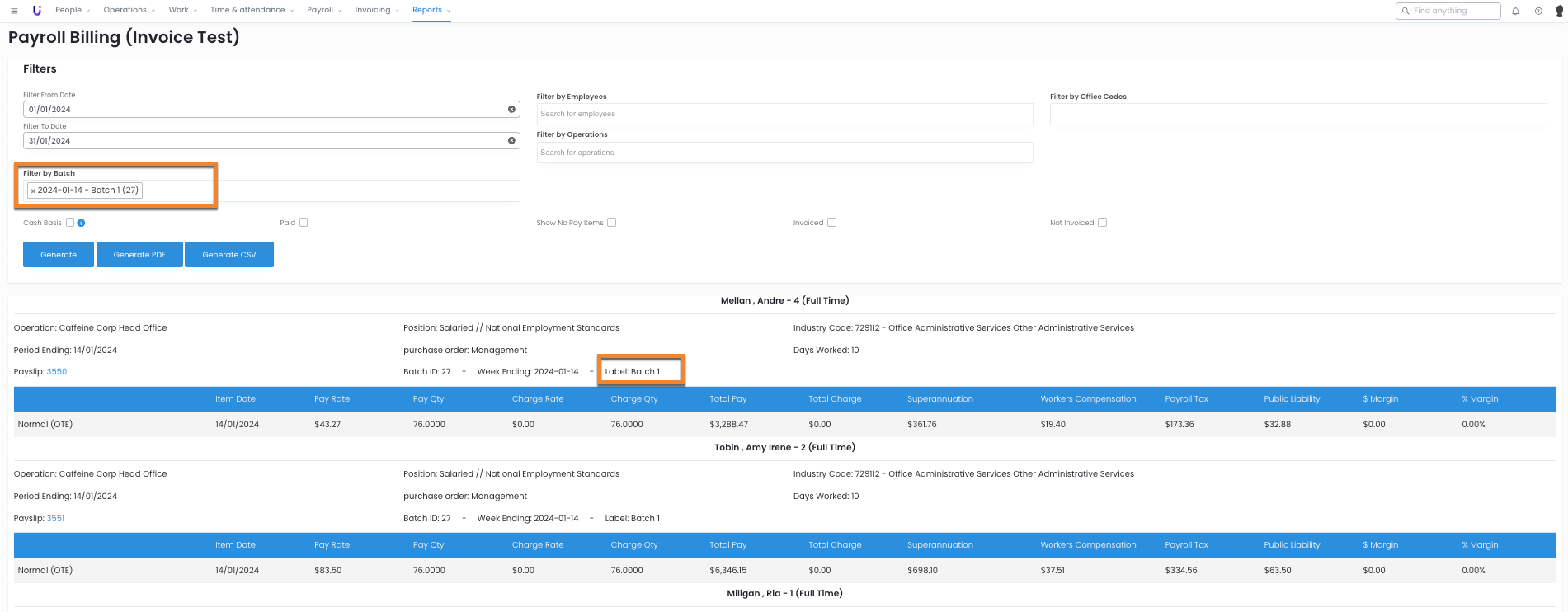Clear the Filter From Date field
Viewport: 1568px width, 612px height.
(511, 109)
